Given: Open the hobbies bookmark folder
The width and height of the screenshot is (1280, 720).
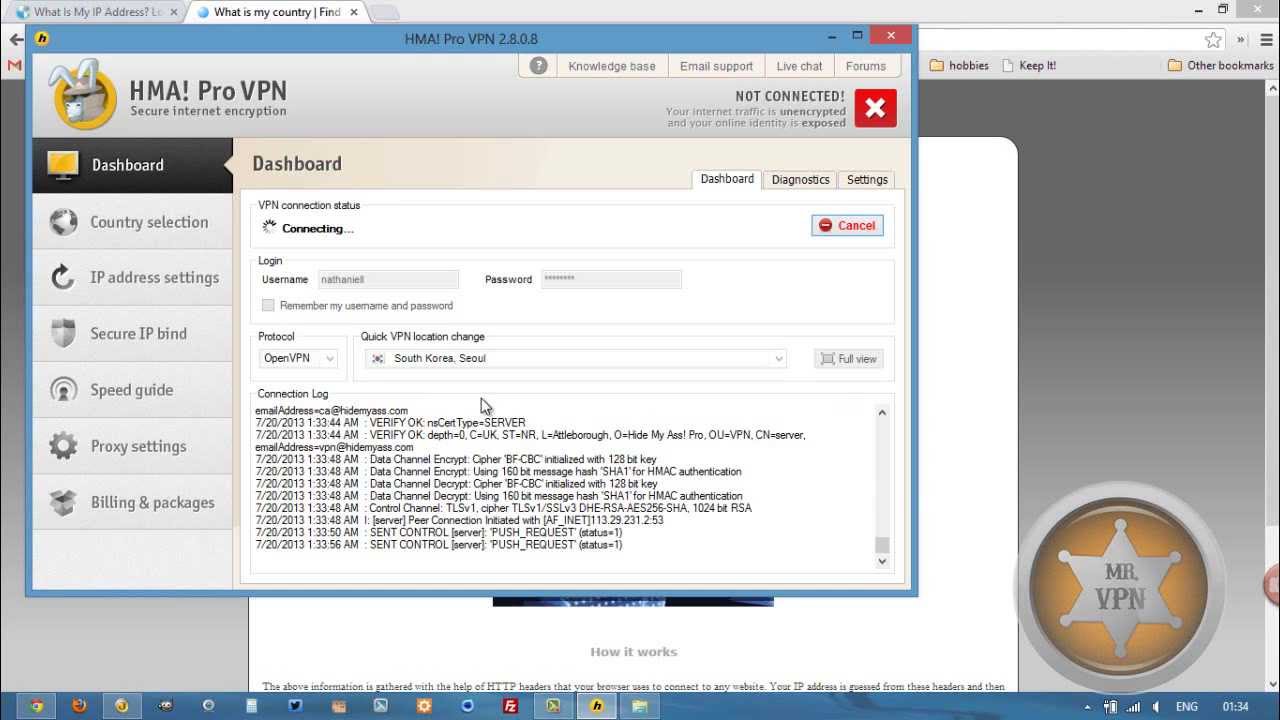Looking at the screenshot, I should 959,66.
